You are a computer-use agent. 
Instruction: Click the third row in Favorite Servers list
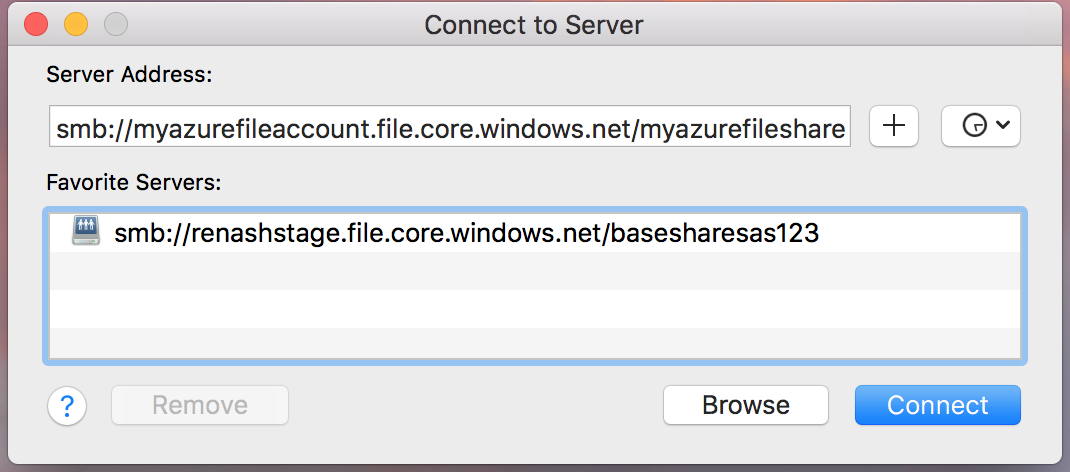pyautogui.click(x=534, y=308)
